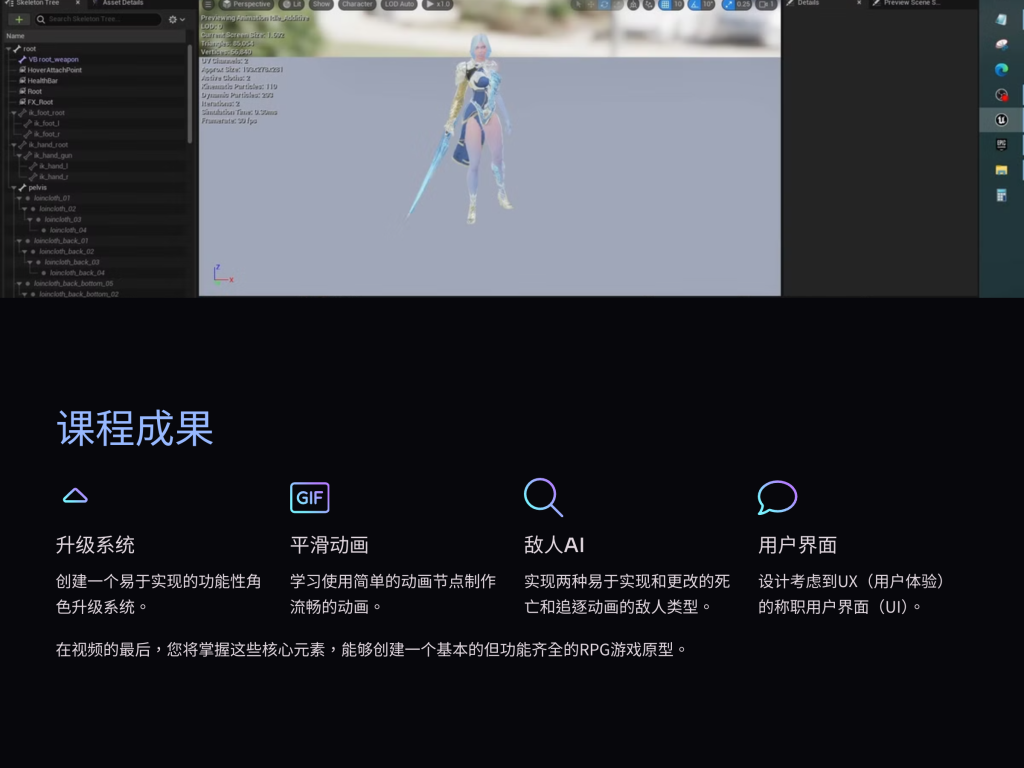Toggle the coordinate system globe icon
Screen dimensions: 1024x768
[633, 5]
